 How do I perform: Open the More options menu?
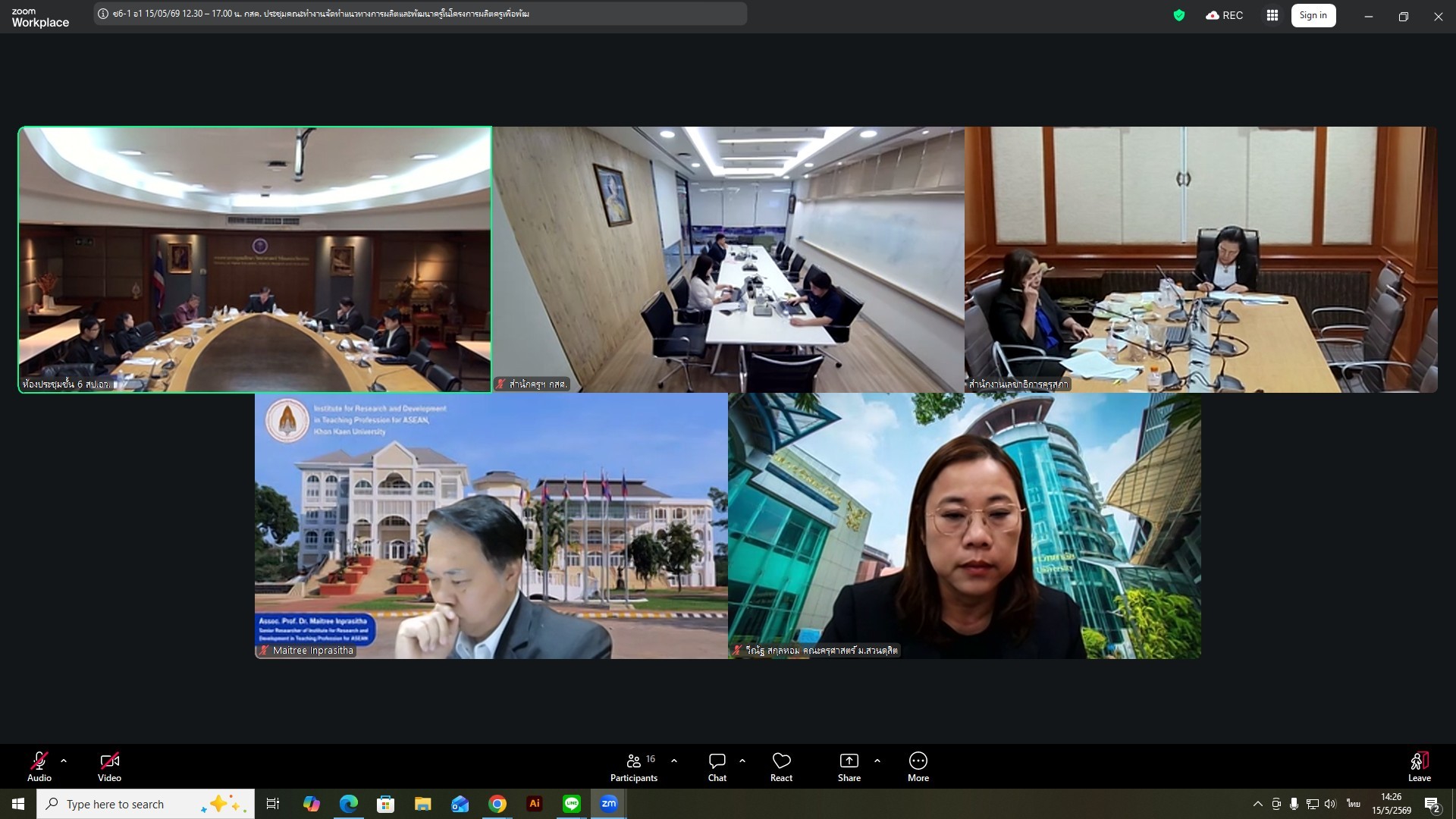pos(918,766)
